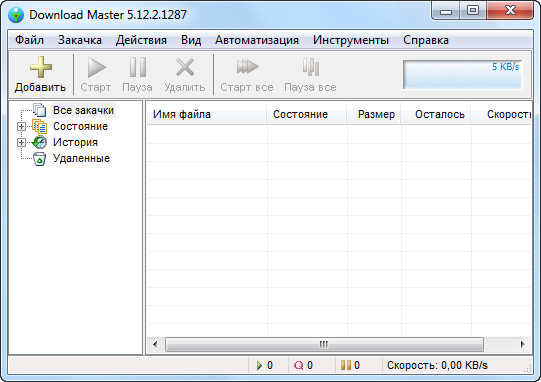Viewport: 541px width, 382px height.
Task: Select the Состояние category label
Action: 80,126
